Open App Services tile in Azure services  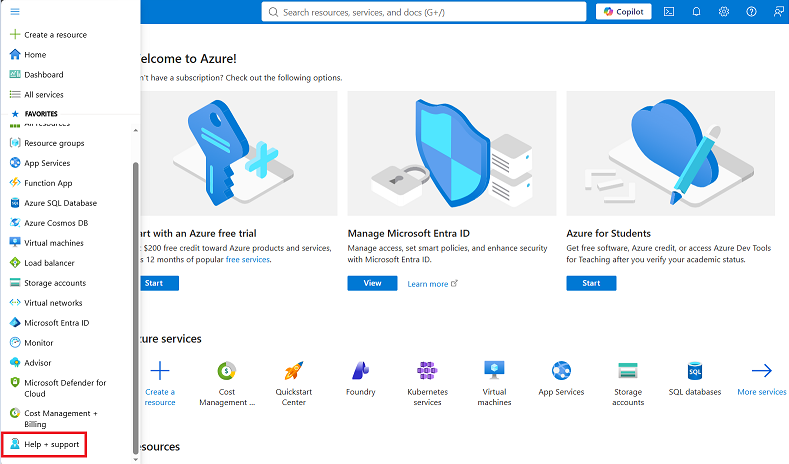coord(562,379)
